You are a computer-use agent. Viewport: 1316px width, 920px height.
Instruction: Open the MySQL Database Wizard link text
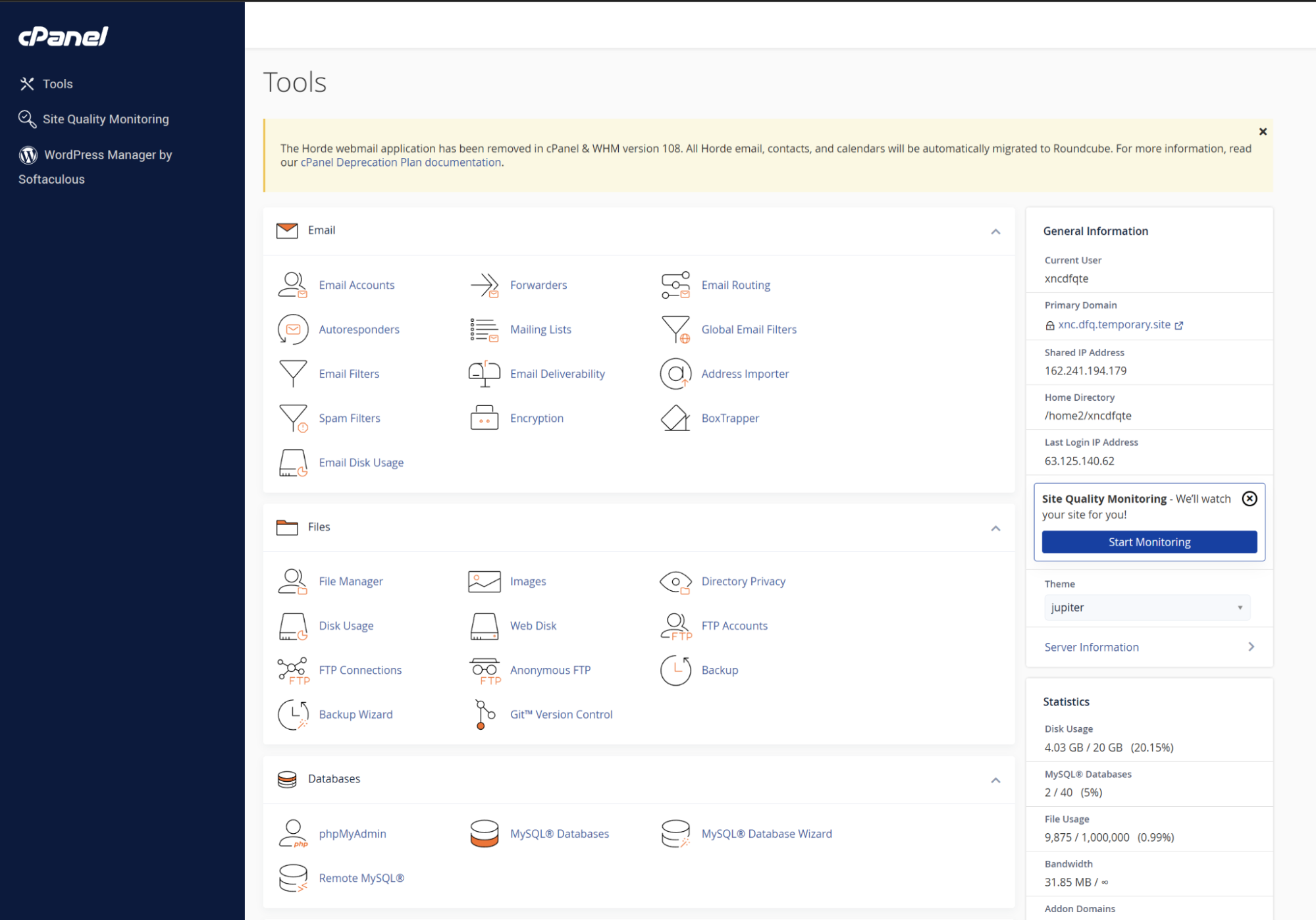[x=766, y=834]
